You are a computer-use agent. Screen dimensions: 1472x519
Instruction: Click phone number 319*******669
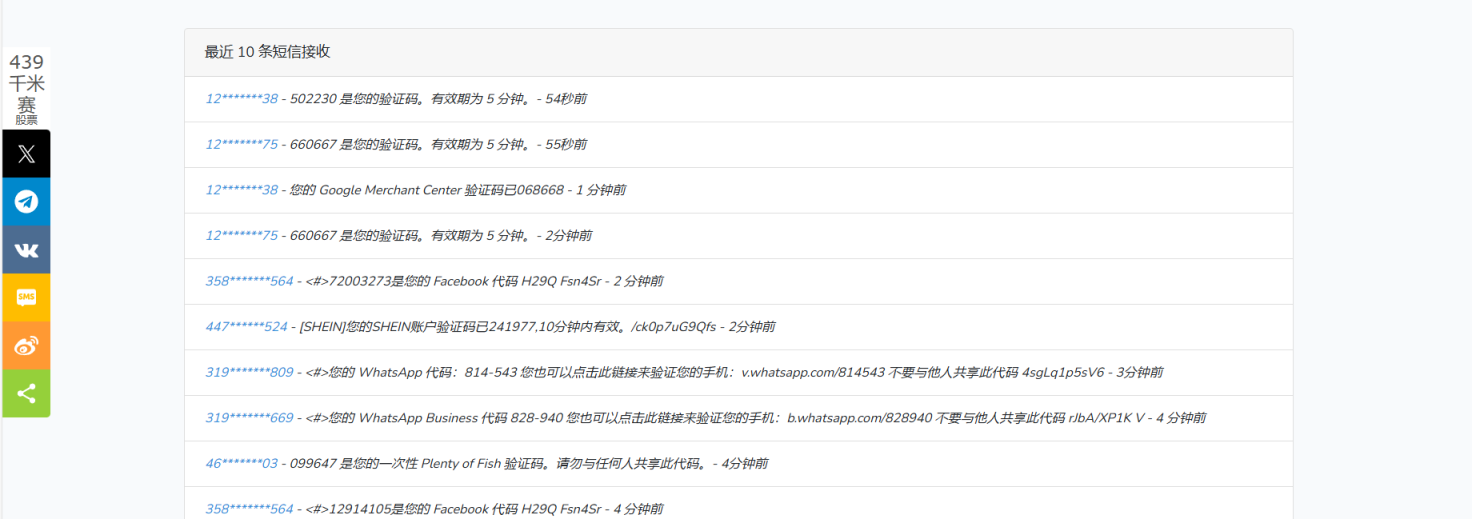pos(250,418)
